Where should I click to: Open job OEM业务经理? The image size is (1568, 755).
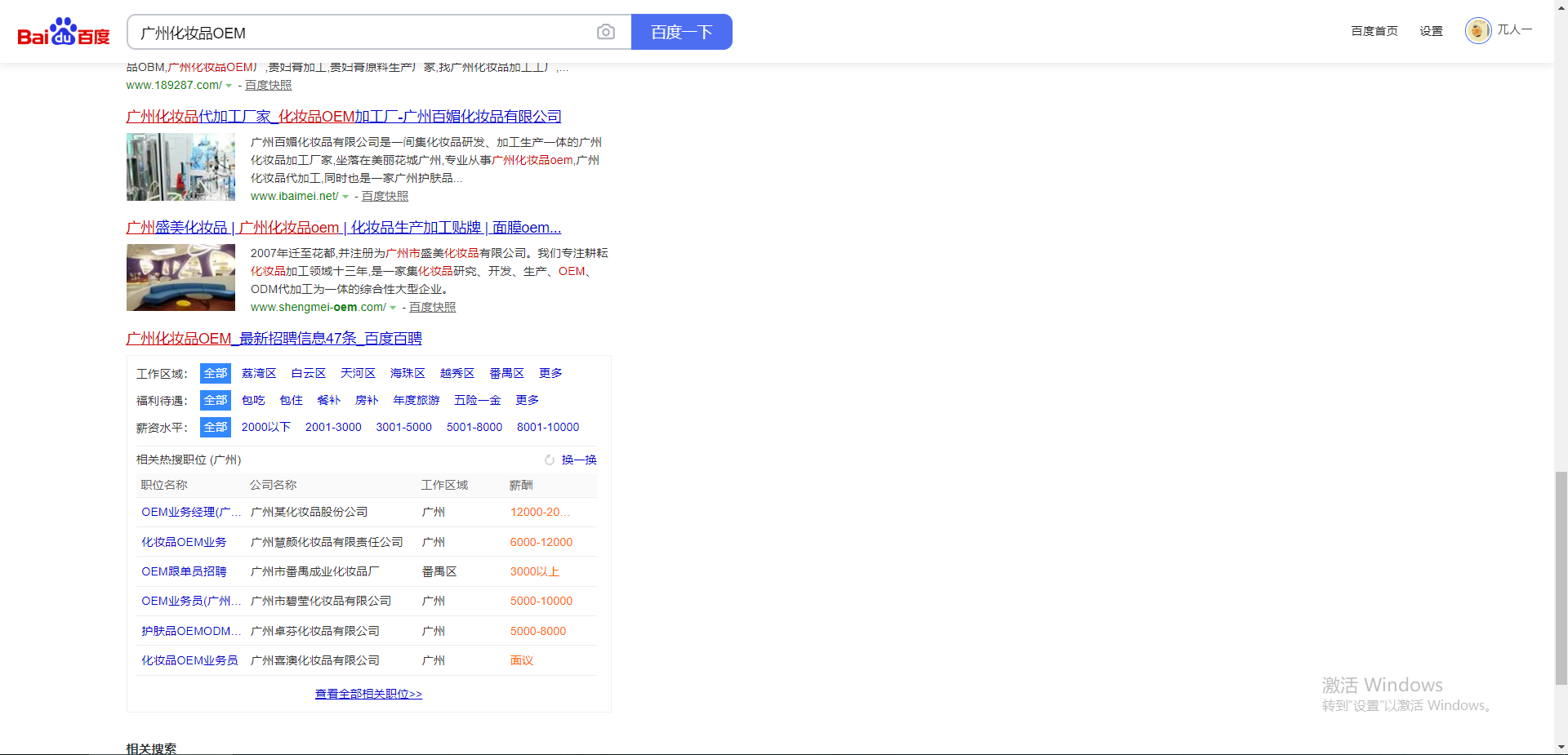coord(191,512)
